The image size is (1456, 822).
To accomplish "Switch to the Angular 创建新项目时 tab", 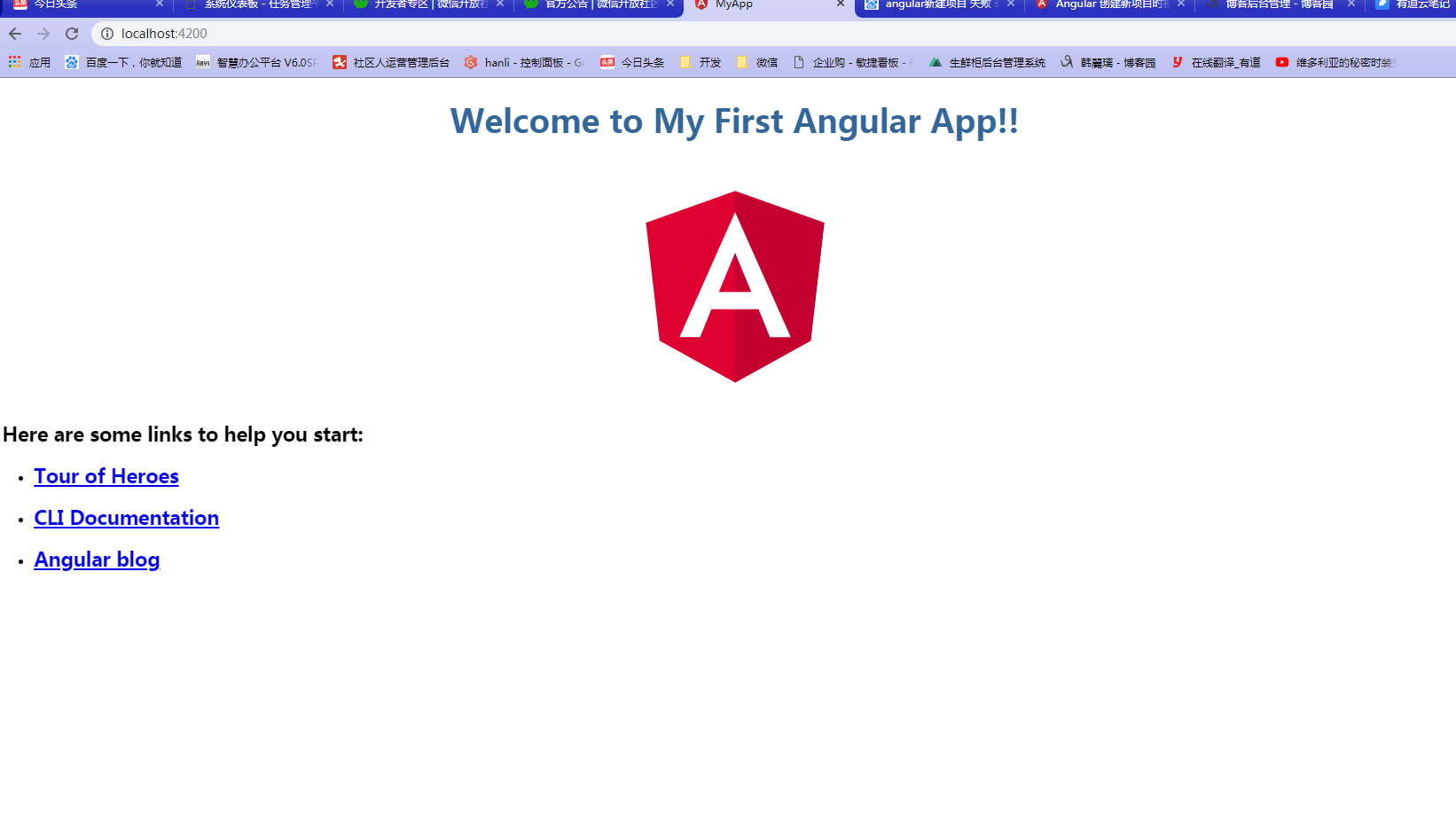I will click(1108, 5).
